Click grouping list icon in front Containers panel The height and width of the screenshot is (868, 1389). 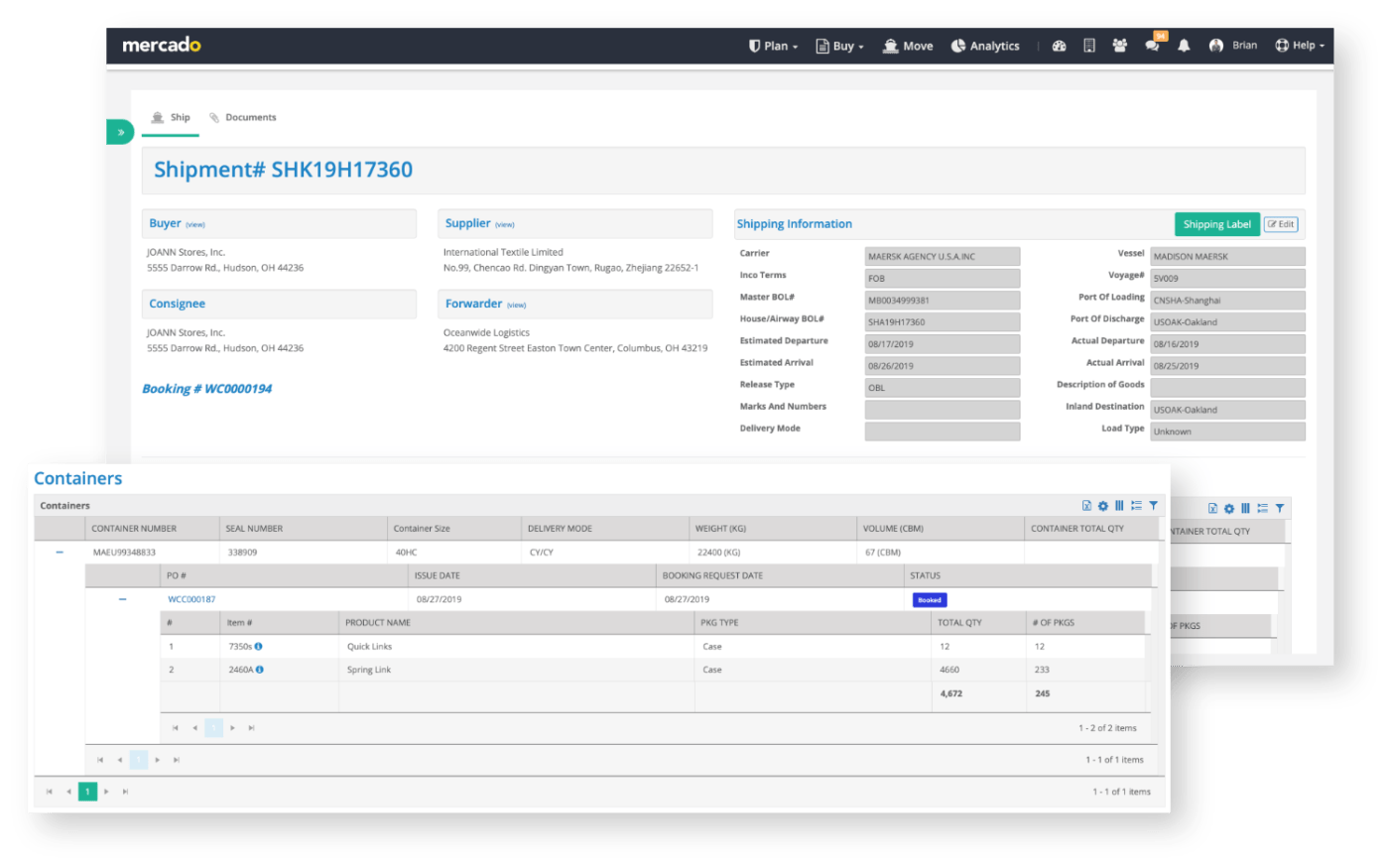[1136, 506]
